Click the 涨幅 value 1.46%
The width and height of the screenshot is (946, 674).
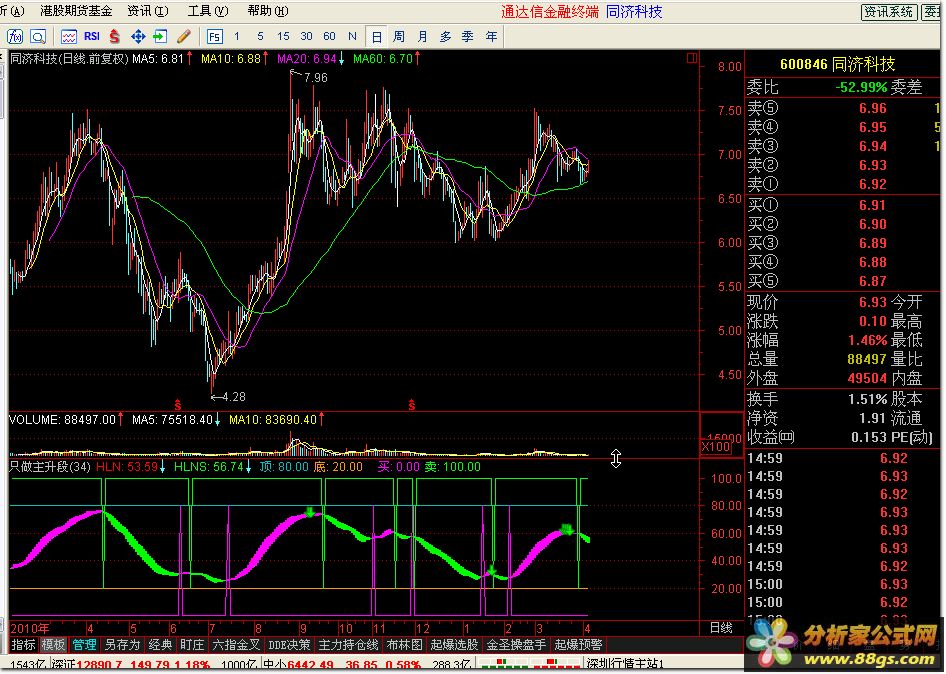[868, 340]
